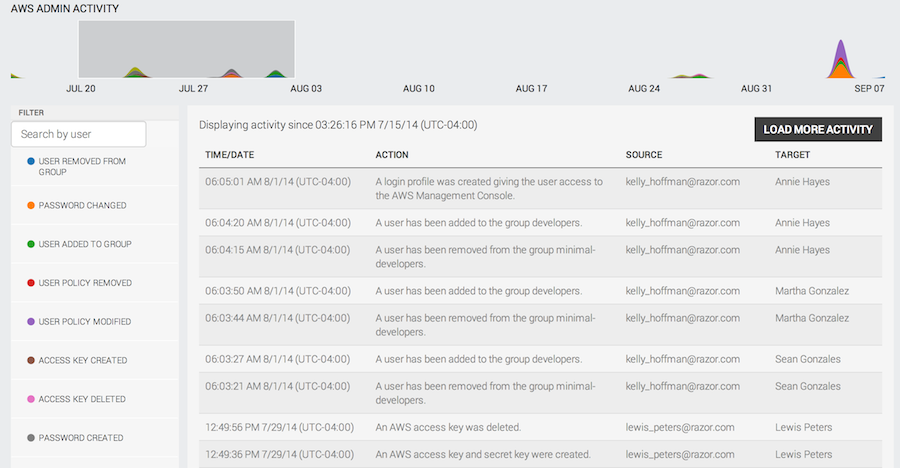Click the red User Policy Removed dot
This screenshot has height=468, width=900.
pyautogui.click(x=31, y=283)
